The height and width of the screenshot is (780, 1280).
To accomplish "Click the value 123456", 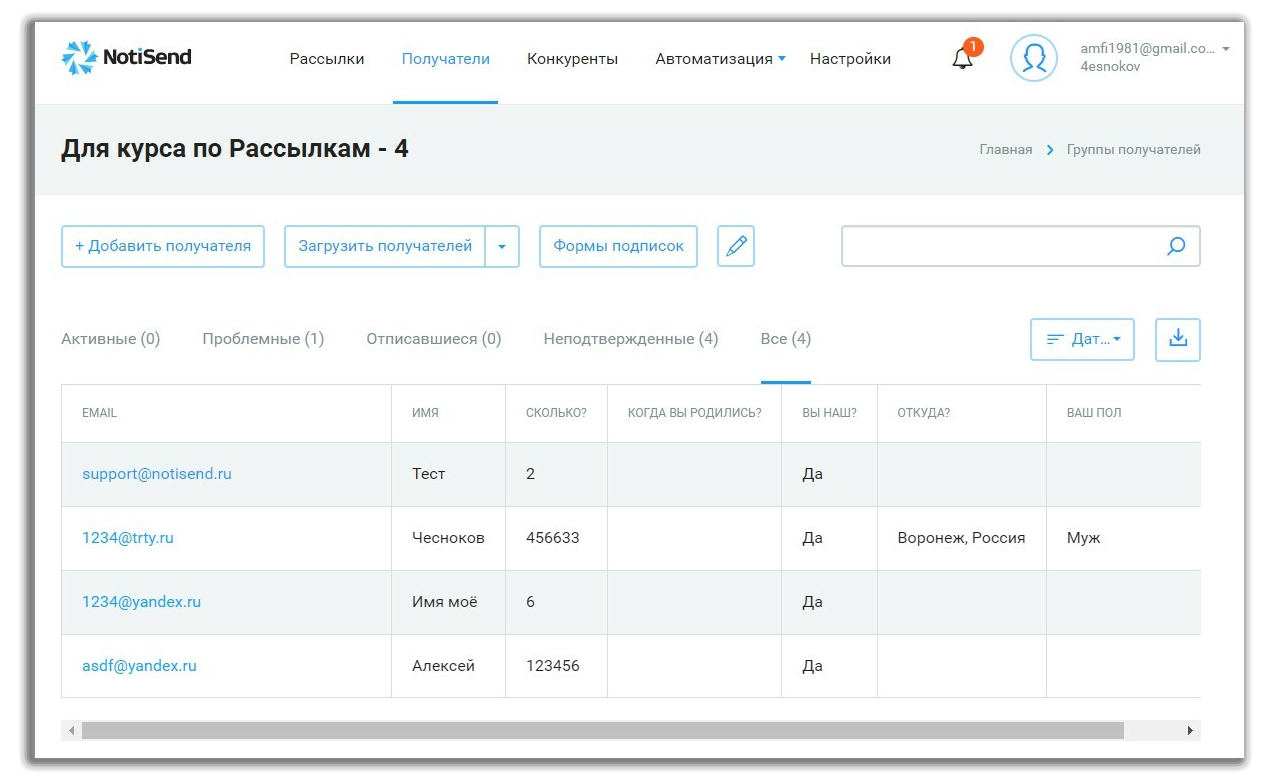I will pos(553,666).
